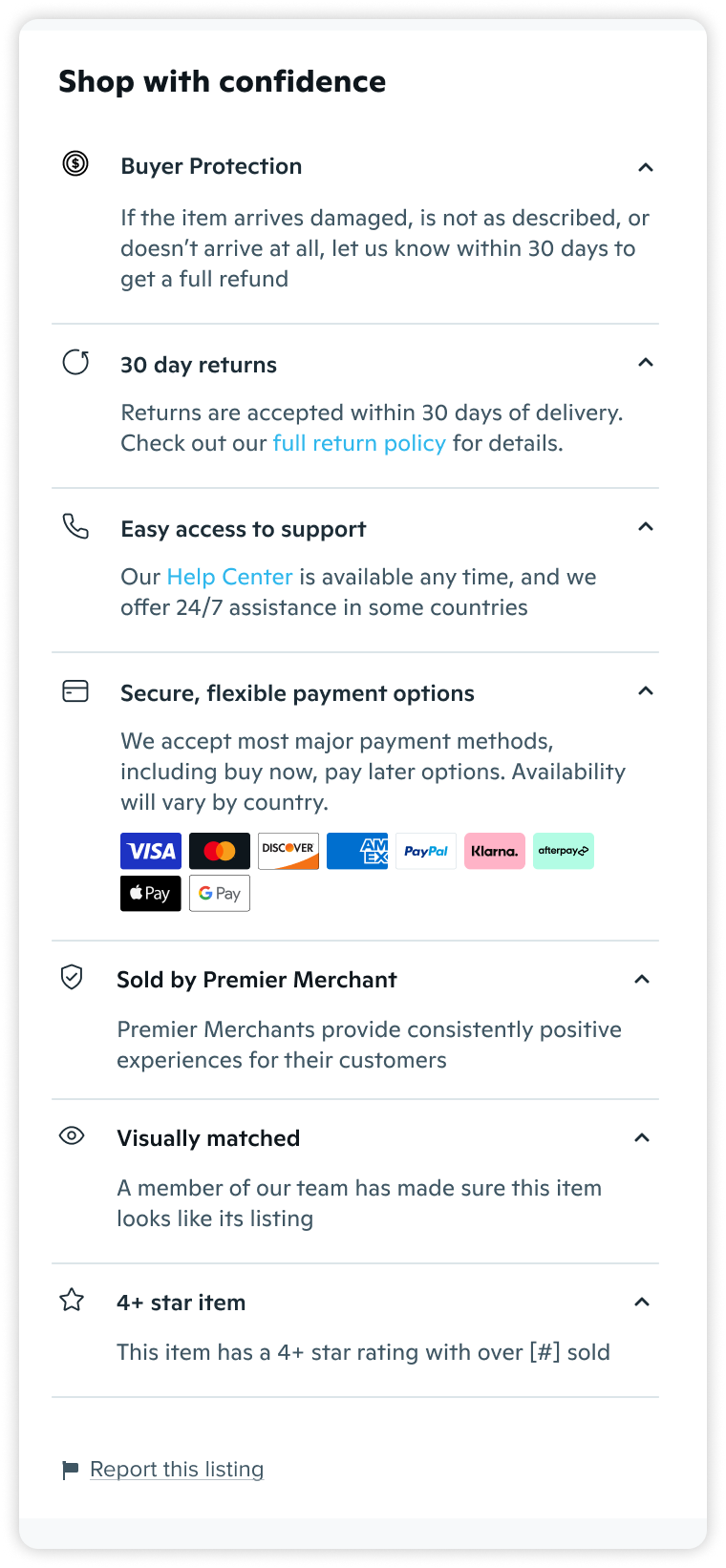The height and width of the screenshot is (1568, 726).
Task: Collapse the Visually matched section
Action: [642, 1138]
